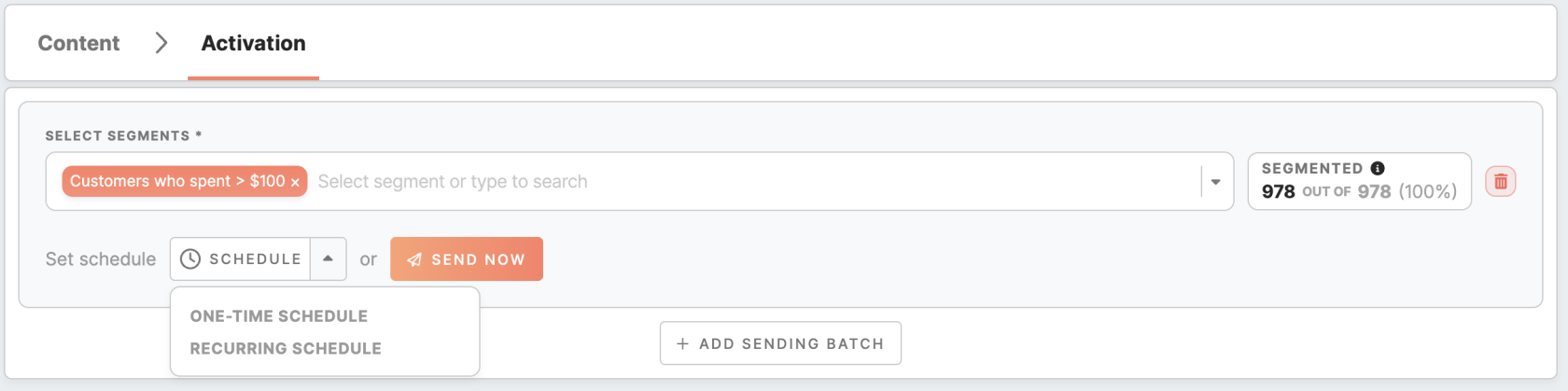The width and height of the screenshot is (1568, 391).
Task: Switch to the Content tab
Action: coord(78,43)
